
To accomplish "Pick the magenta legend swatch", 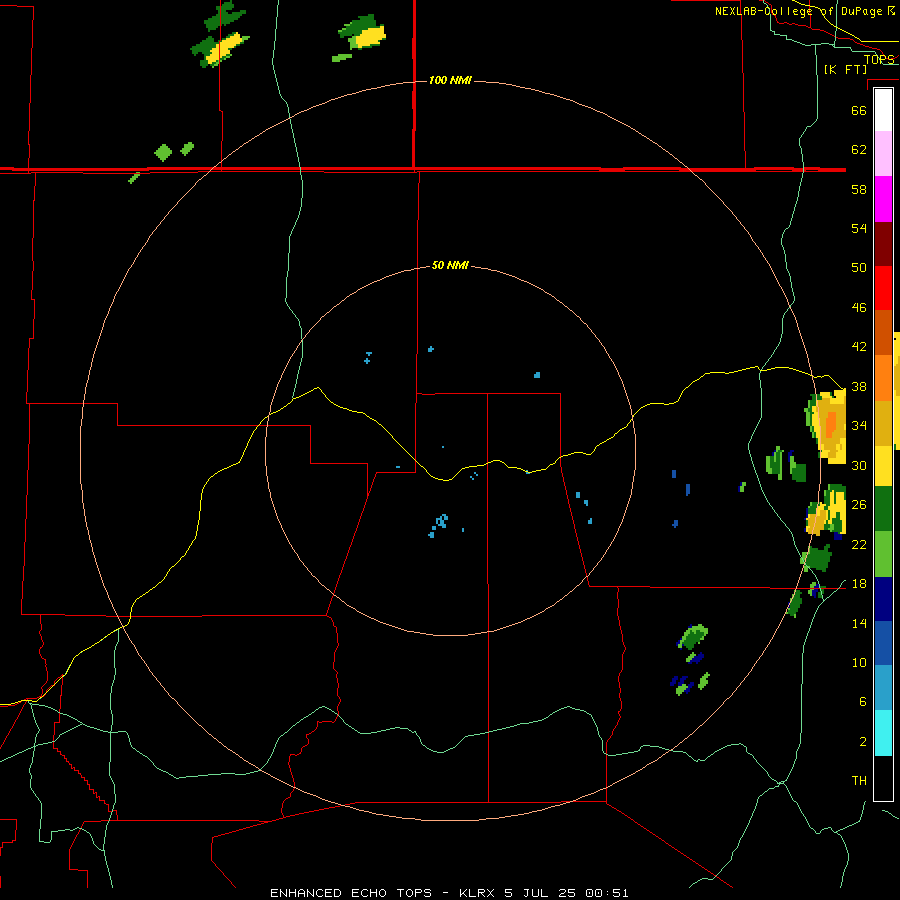I will point(883,199).
